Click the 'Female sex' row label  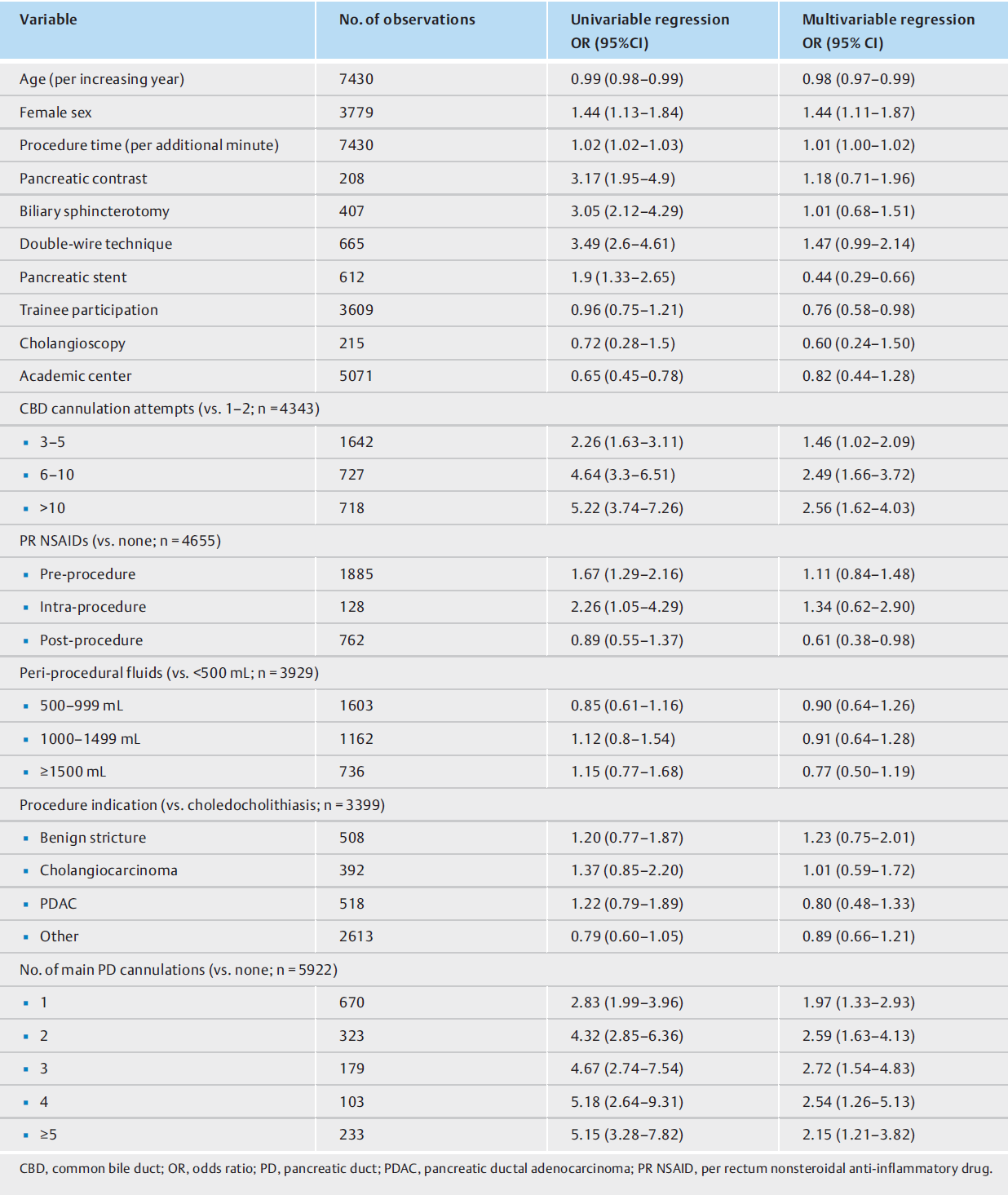click(x=55, y=113)
